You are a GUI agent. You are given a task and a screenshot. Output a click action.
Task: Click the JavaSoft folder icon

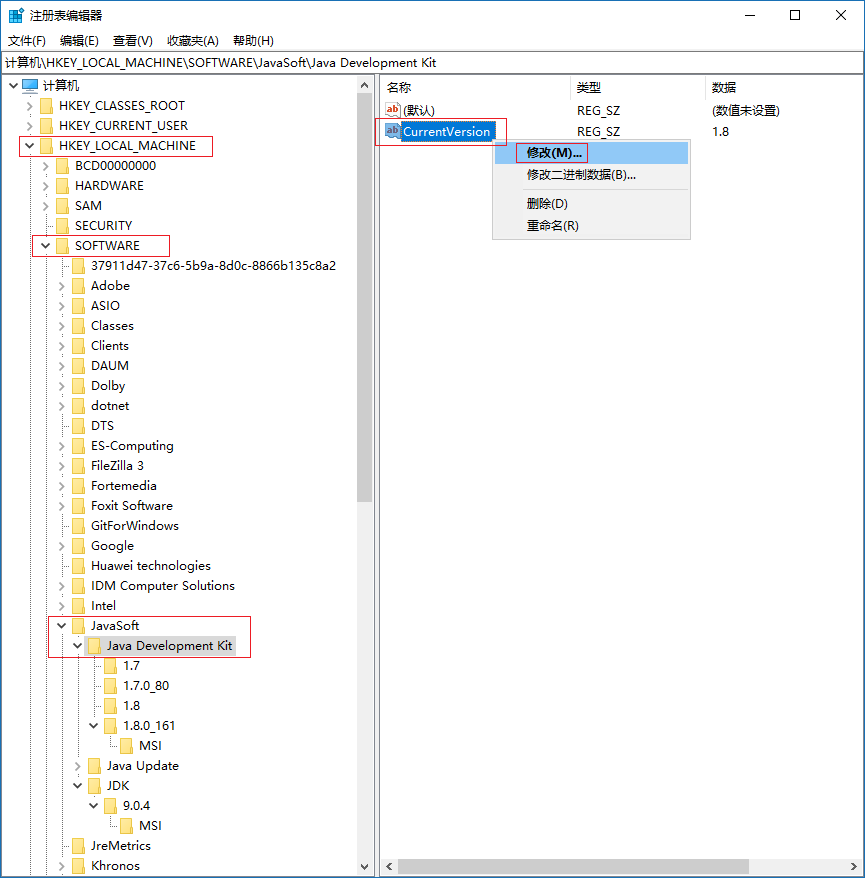click(79, 626)
